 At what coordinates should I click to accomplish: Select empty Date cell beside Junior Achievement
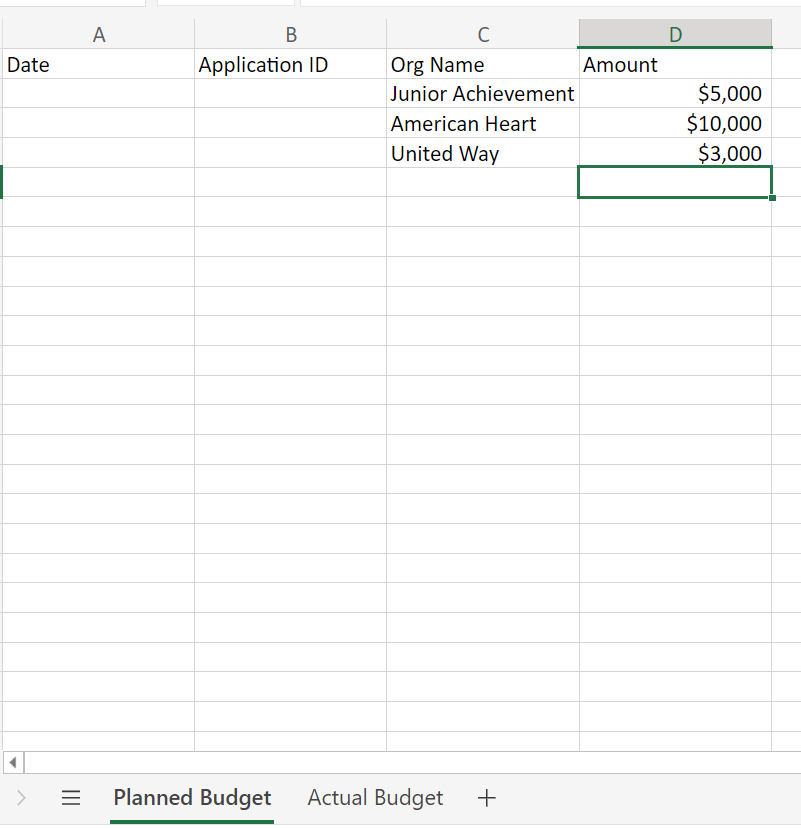tap(99, 94)
